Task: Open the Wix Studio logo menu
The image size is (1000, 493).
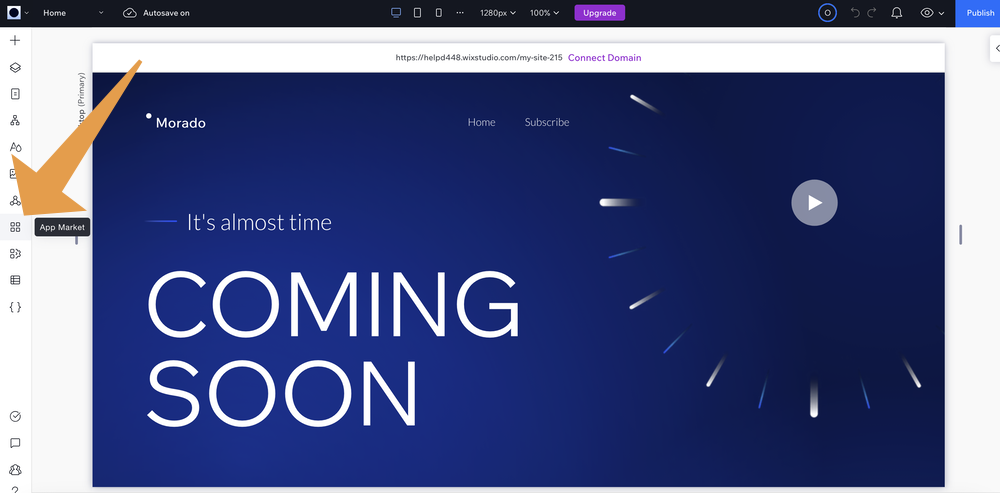Action: click(x=14, y=13)
